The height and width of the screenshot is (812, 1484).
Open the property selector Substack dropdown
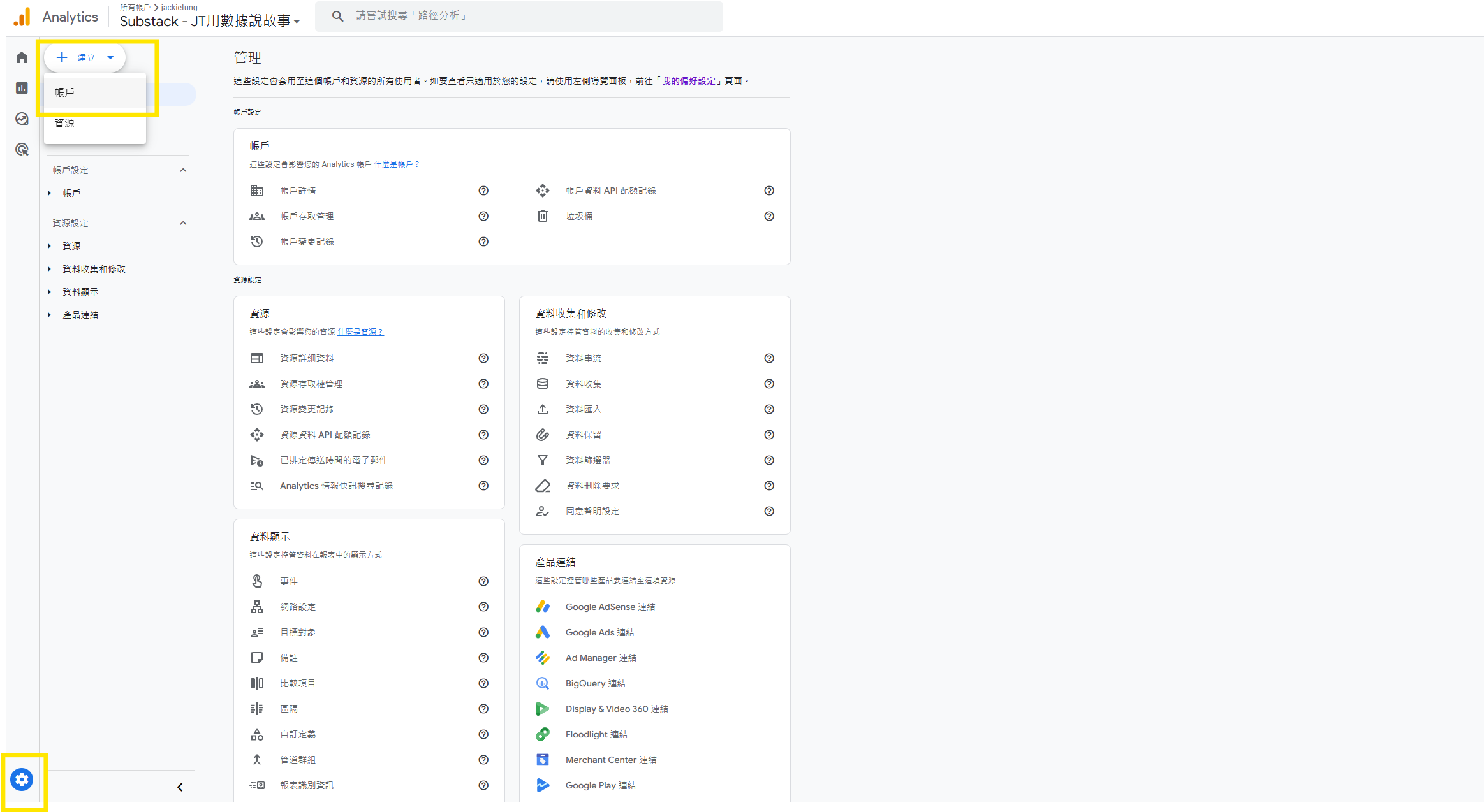(209, 21)
